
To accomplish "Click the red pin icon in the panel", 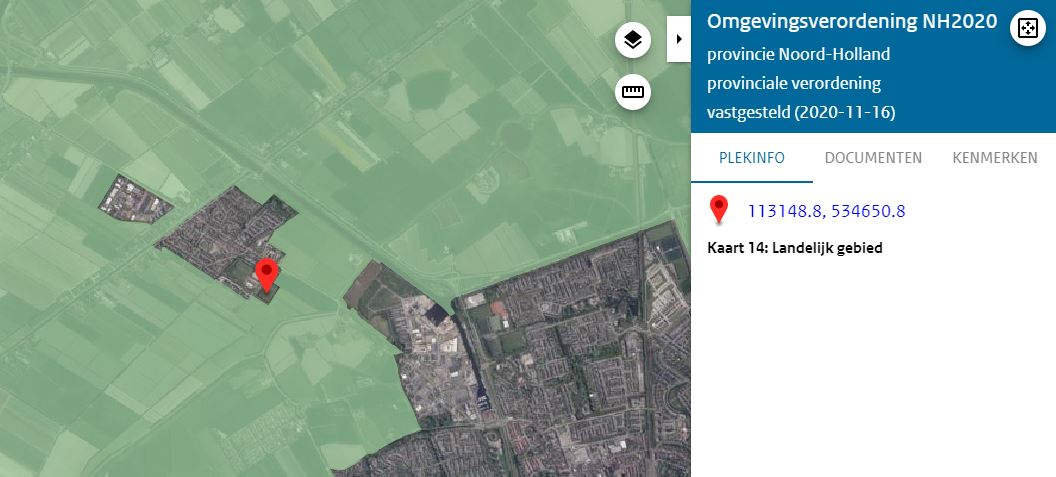I will [x=719, y=210].
